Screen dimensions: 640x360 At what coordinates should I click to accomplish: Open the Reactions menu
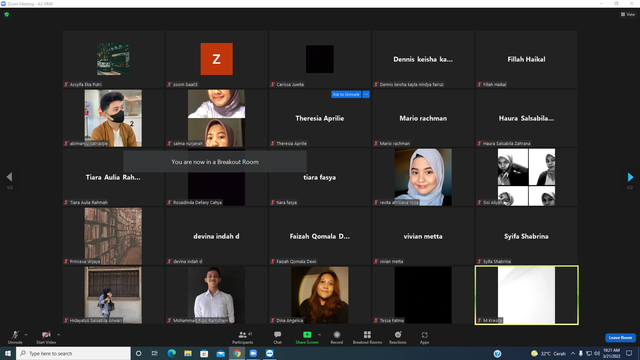[398, 337]
